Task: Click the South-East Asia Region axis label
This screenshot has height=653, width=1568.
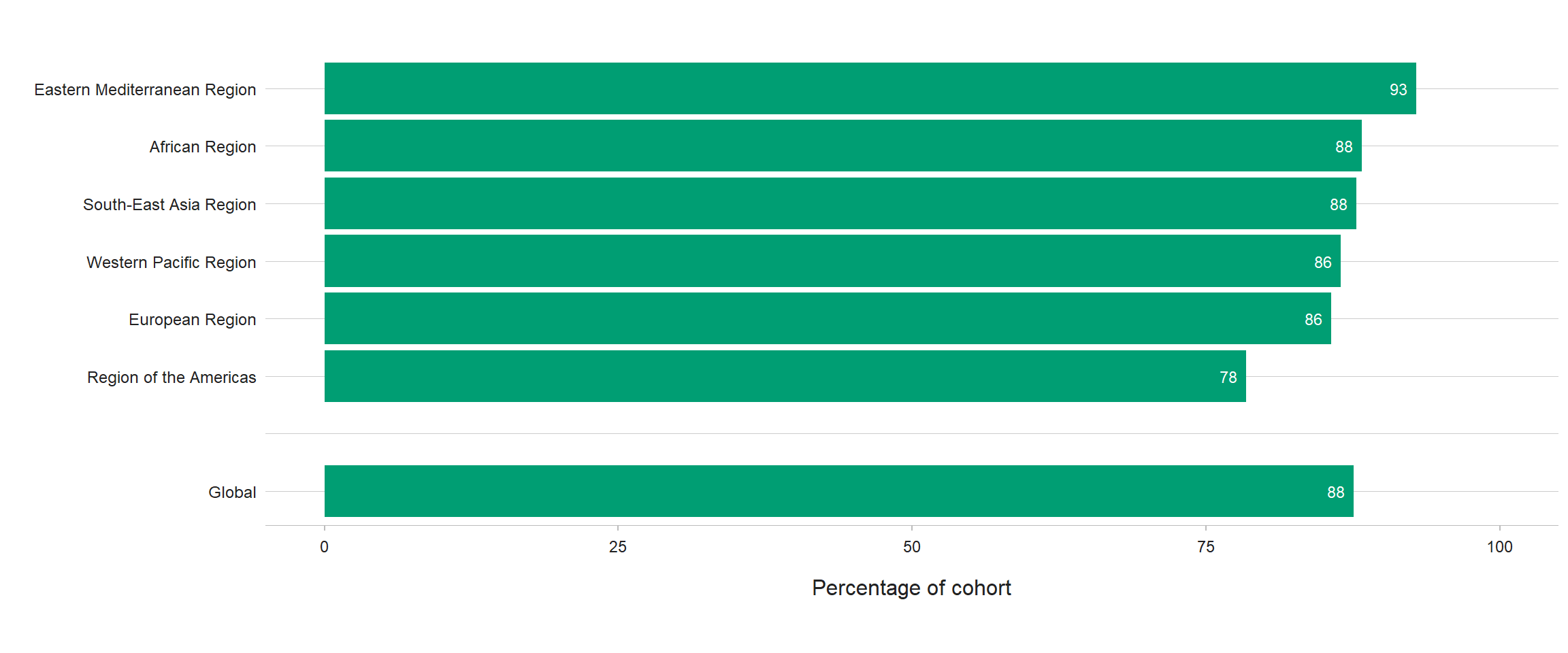Action: [169, 205]
